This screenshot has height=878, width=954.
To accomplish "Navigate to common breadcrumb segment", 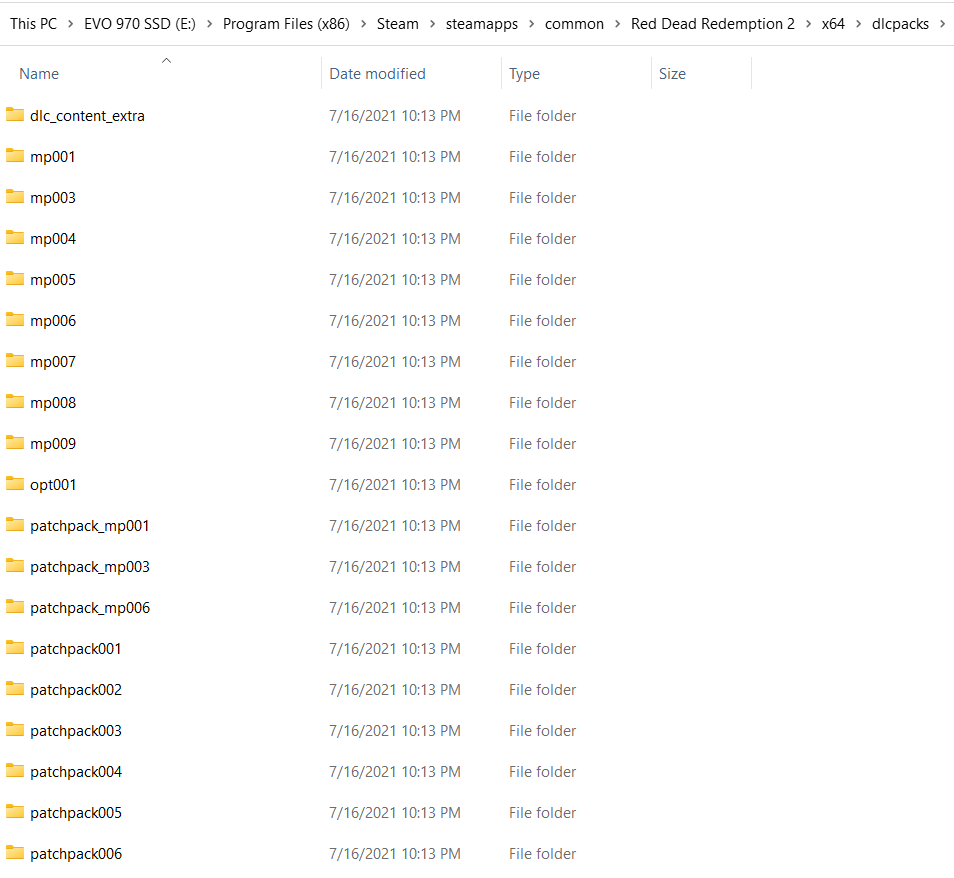I will coord(574,24).
